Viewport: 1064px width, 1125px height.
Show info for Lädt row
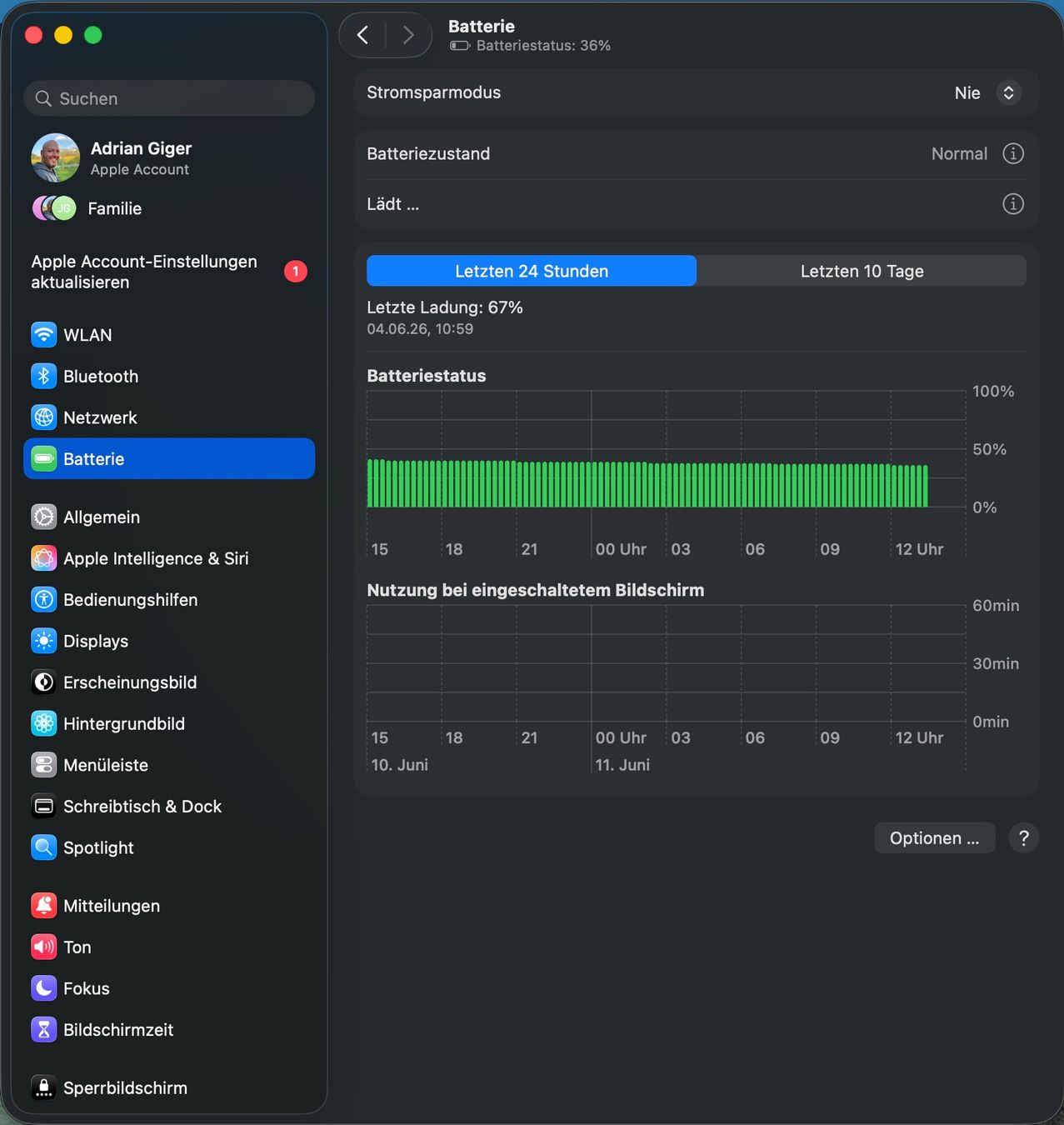click(x=1012, y=204)
